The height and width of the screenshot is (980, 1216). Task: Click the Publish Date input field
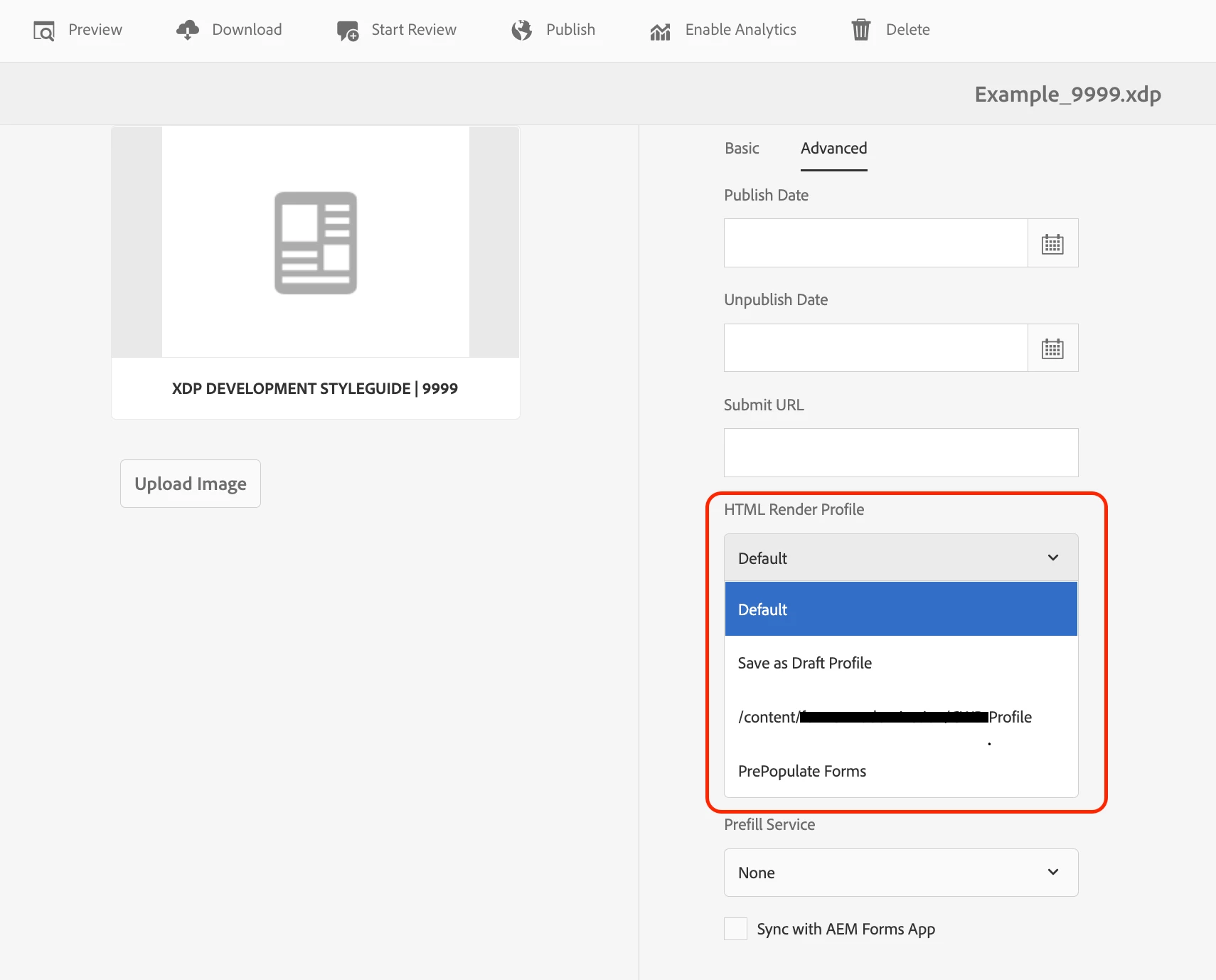[x=876, y=243]
